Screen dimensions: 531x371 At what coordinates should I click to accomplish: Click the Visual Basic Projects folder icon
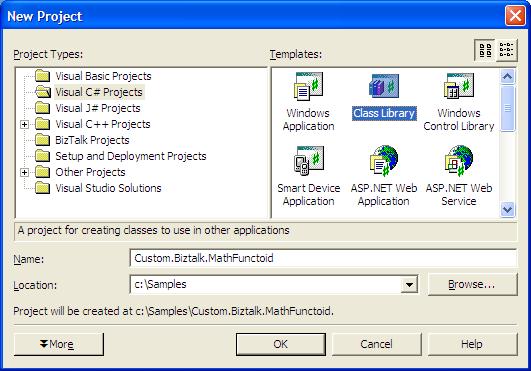[43, 76]
